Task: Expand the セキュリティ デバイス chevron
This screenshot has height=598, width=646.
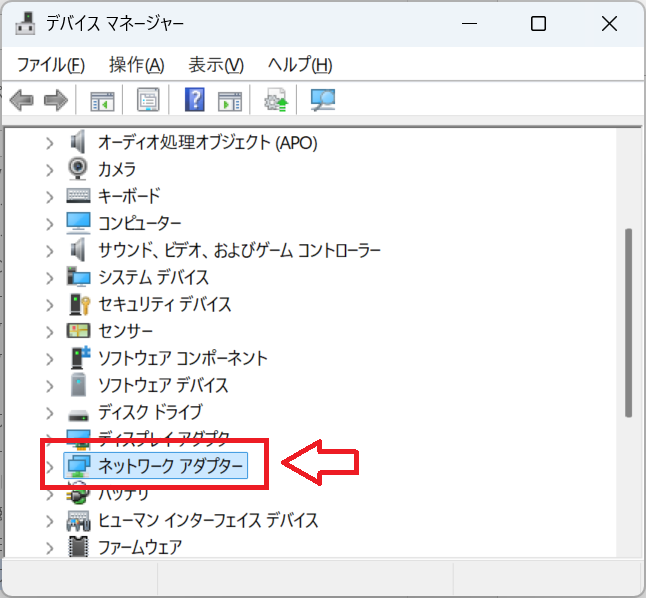Action: (50, 305)
